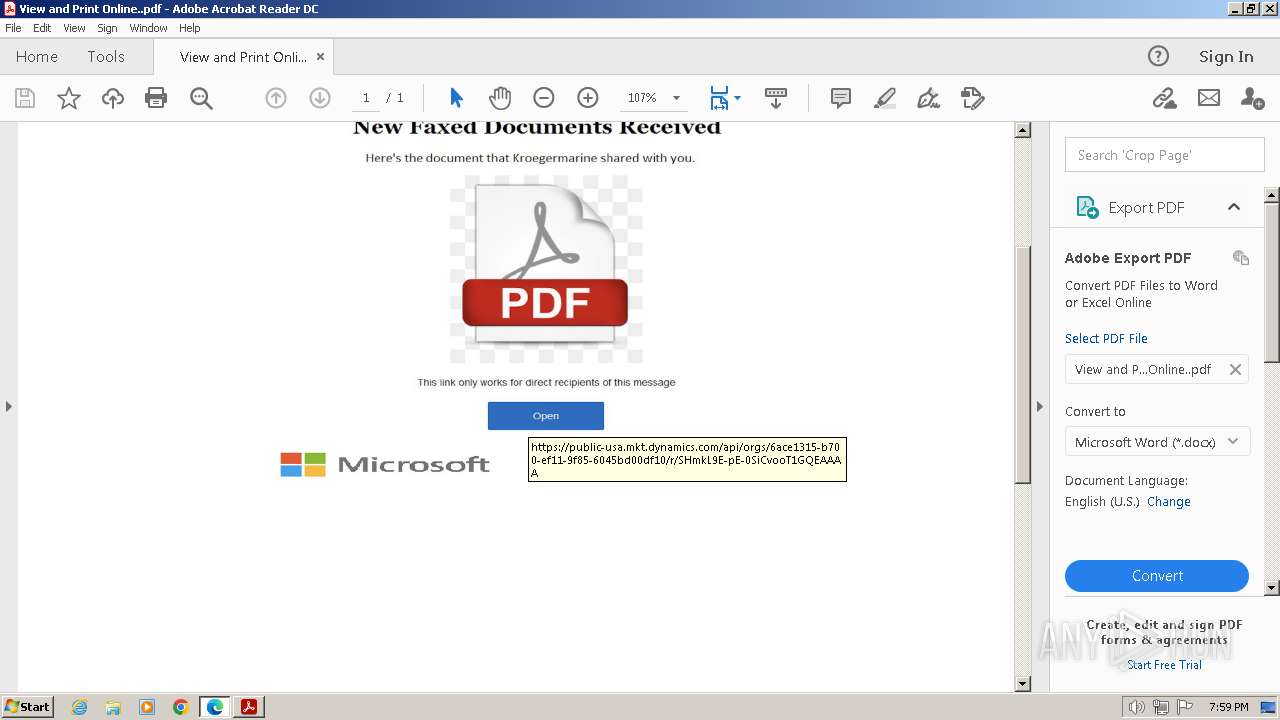Choose the Selection arrow tool
1280x720 pixels.
[456, 98]
